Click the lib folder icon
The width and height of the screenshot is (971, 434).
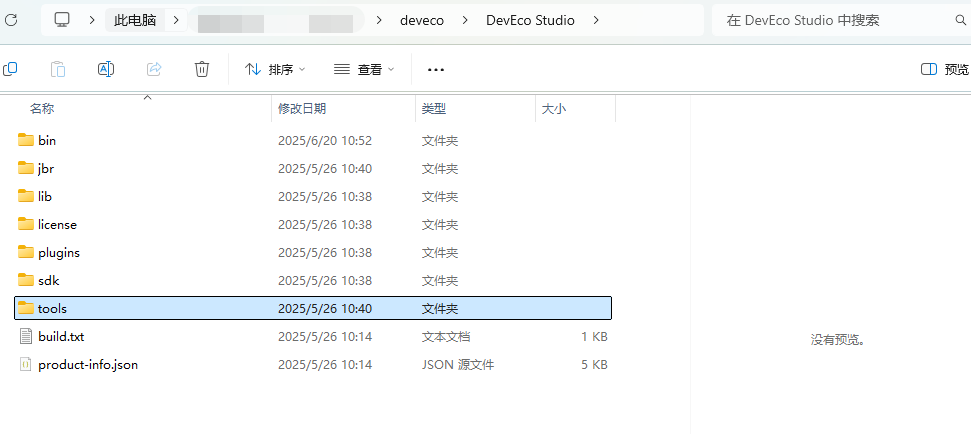pyautogui.click(x=25, y=196)
